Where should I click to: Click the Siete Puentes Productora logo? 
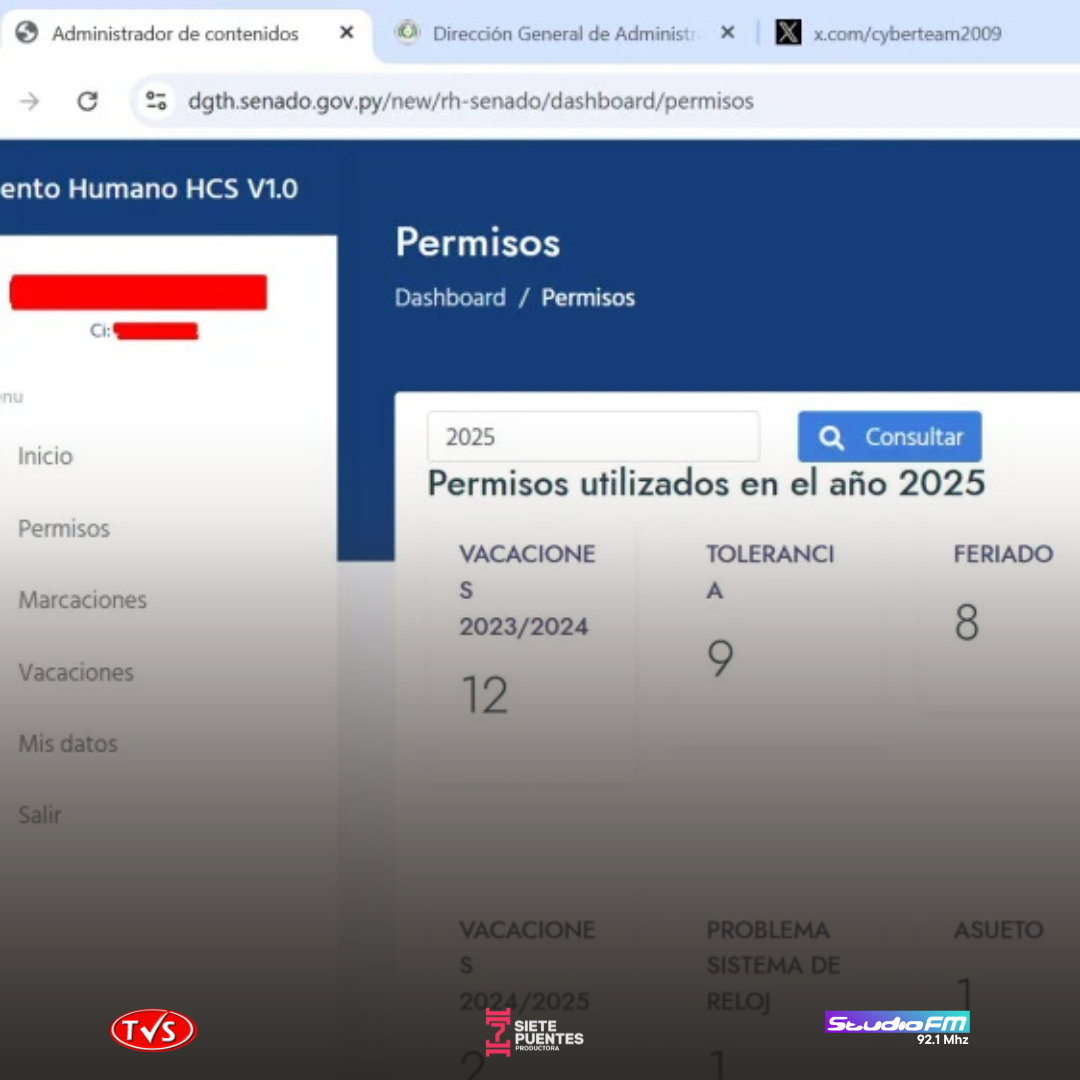point(535,1032)
